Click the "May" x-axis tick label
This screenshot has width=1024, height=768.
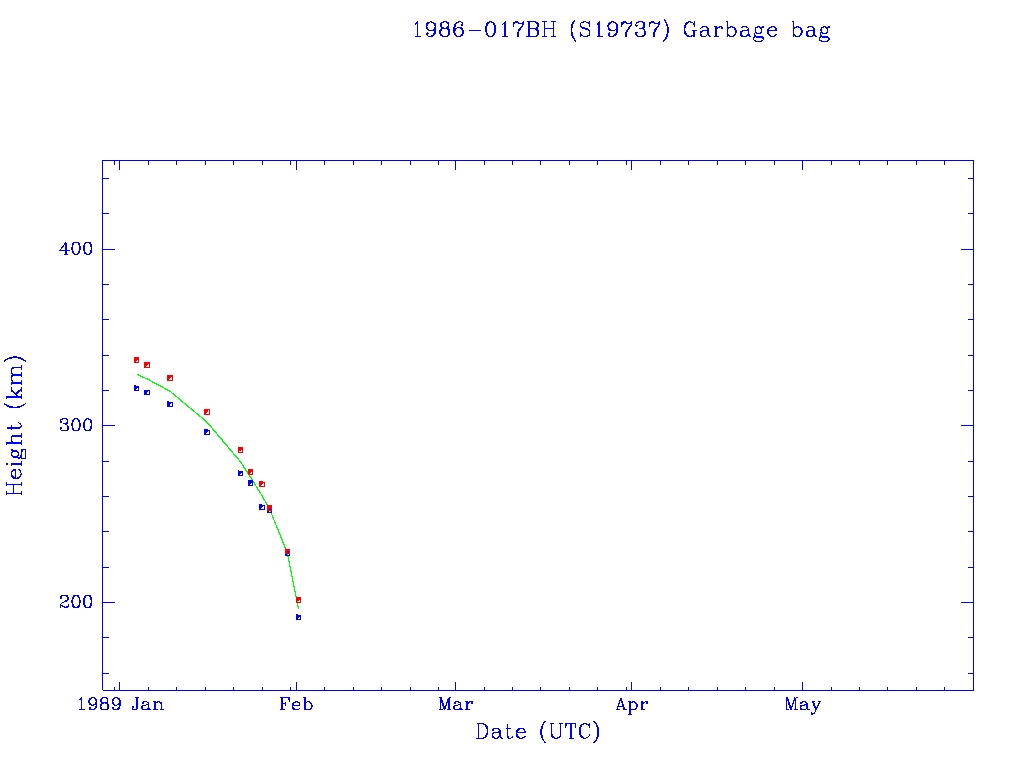click(x=802, y=705)
